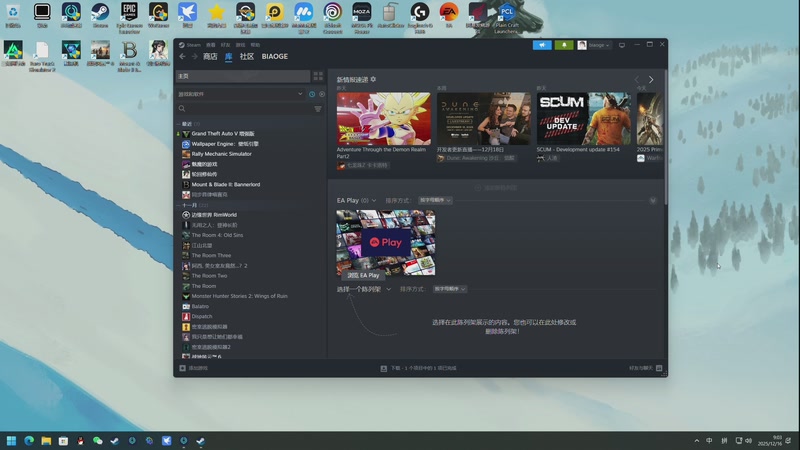800x450 pixels.
Task: Open the Epic Games Launcher desktop icon
Action: coord(129,17)
